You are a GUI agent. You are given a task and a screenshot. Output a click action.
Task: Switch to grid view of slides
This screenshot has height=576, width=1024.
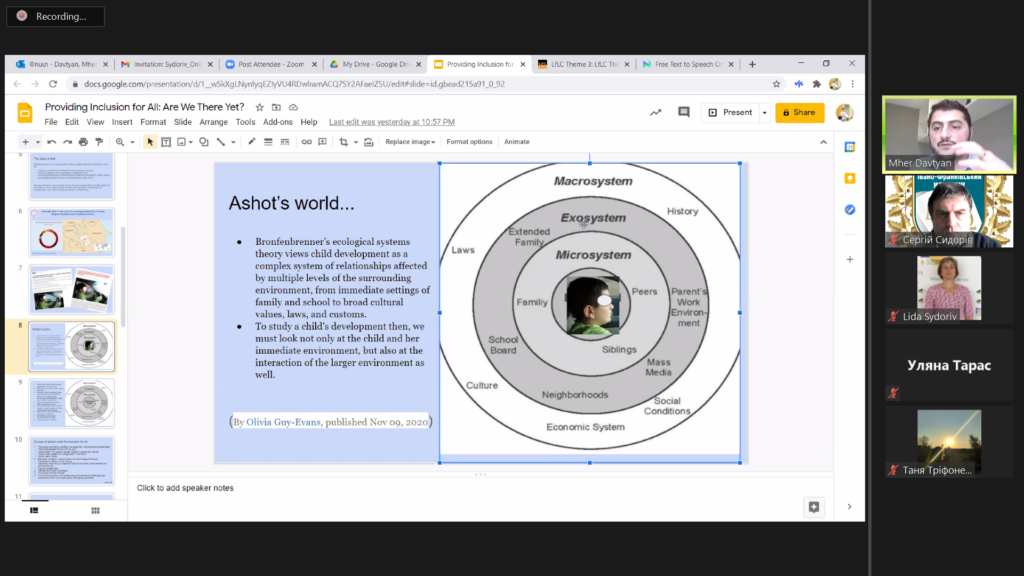[95, 511]
